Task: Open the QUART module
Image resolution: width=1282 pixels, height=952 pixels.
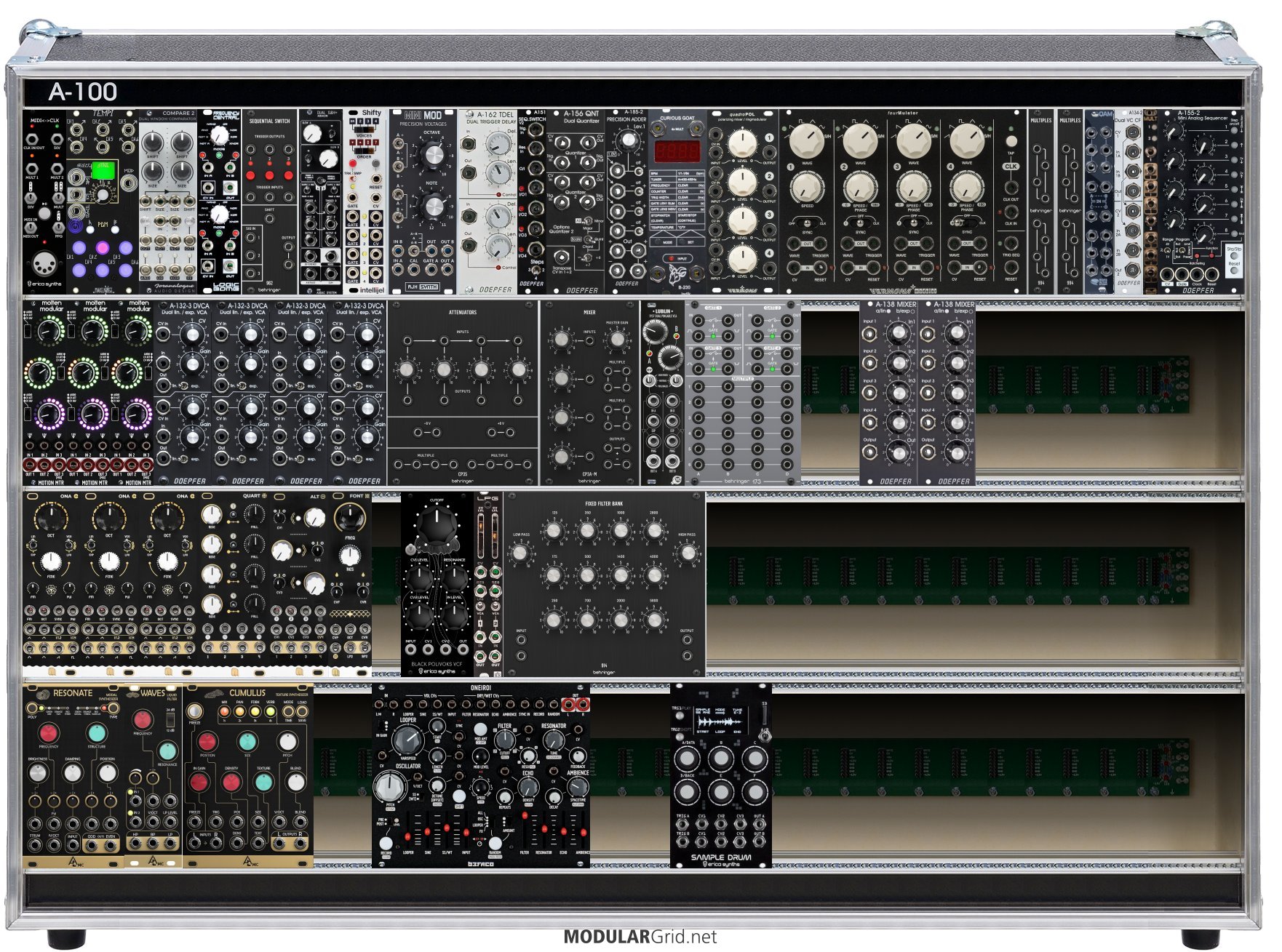Action: (233, 584)
